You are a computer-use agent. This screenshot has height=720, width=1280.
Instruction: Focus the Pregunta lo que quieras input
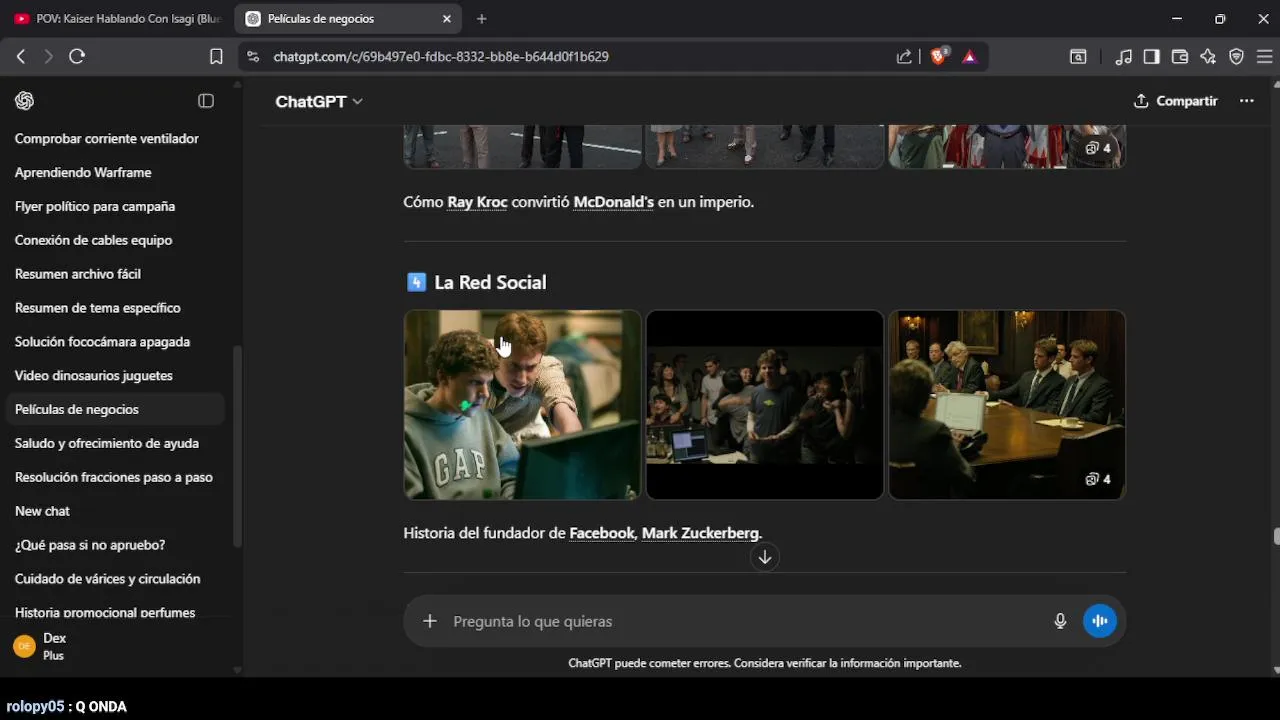(x=745, y=621)
